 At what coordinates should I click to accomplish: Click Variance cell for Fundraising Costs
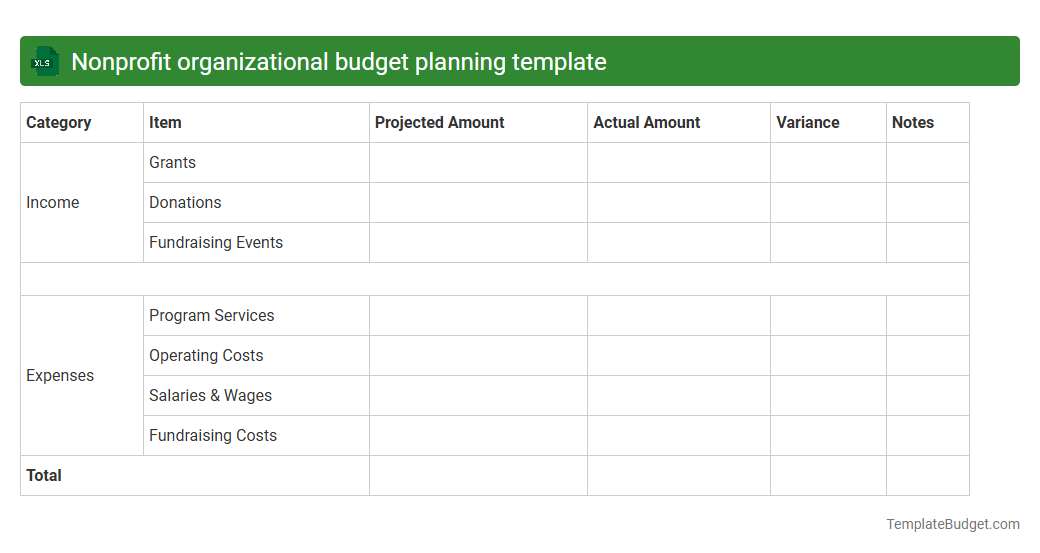[x=828, y=436]
